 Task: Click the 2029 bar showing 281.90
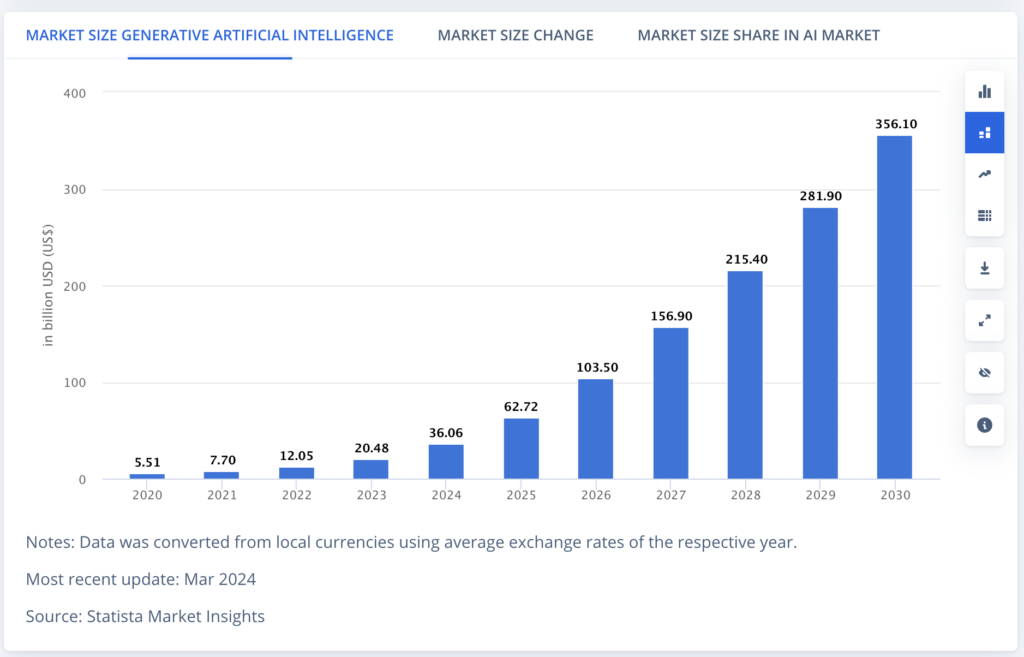click(819, 343)
